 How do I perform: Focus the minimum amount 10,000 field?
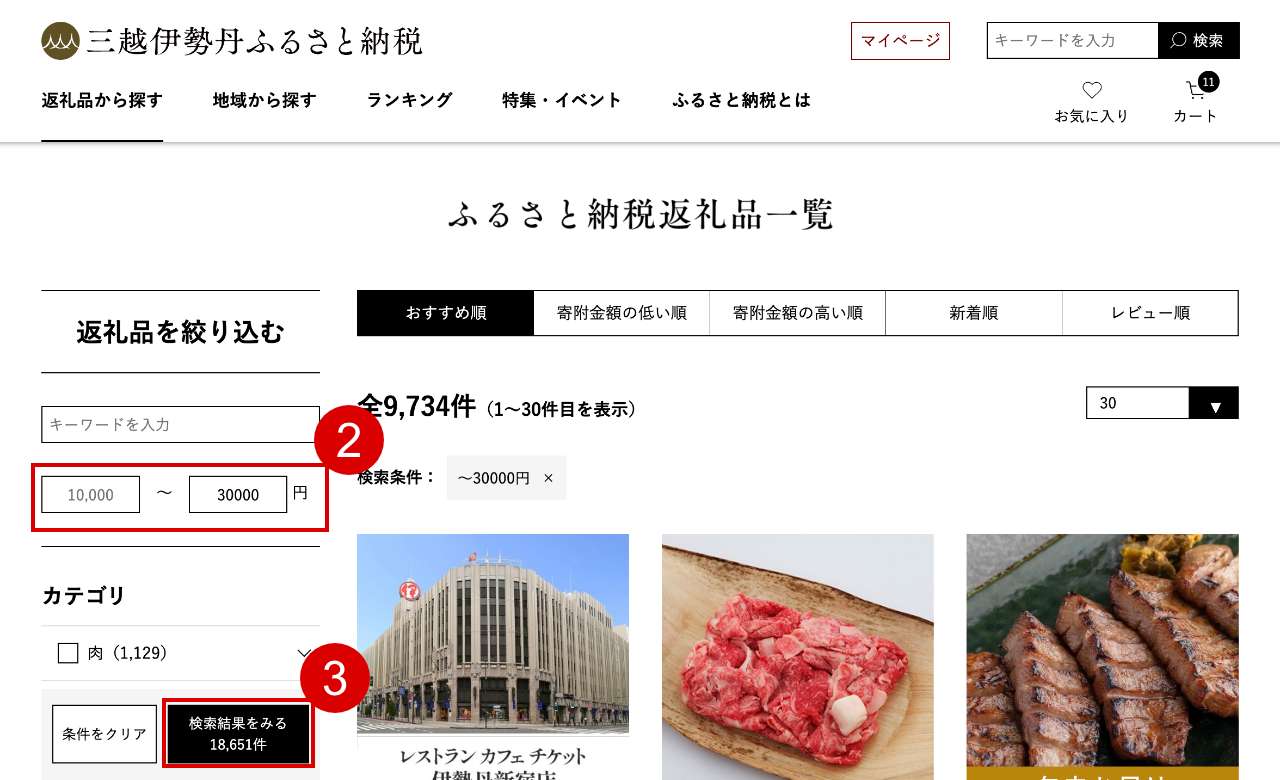tap(90, 494)
